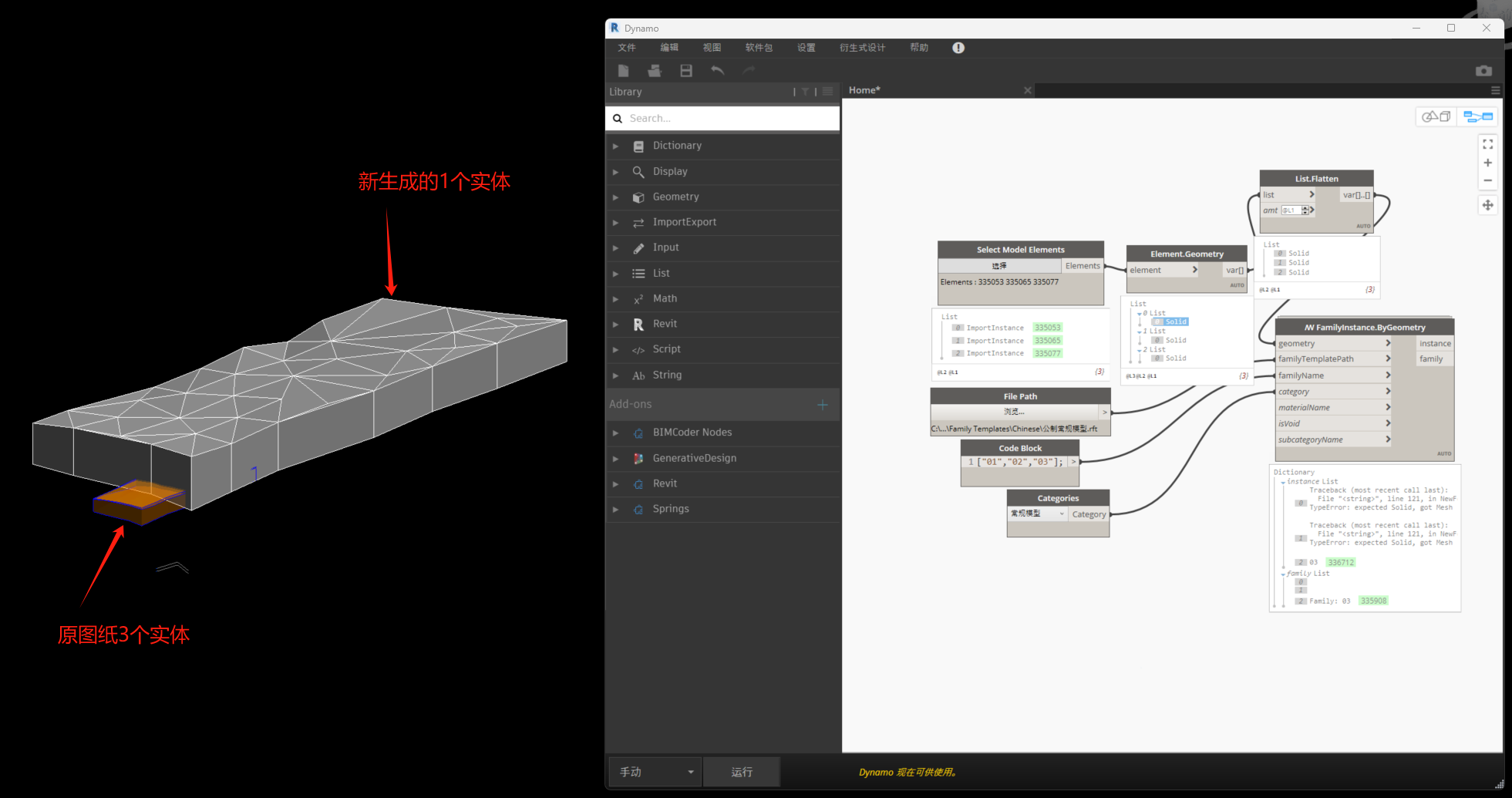Expand the Geometry library category
The image size is (1512, 798).
675,197
